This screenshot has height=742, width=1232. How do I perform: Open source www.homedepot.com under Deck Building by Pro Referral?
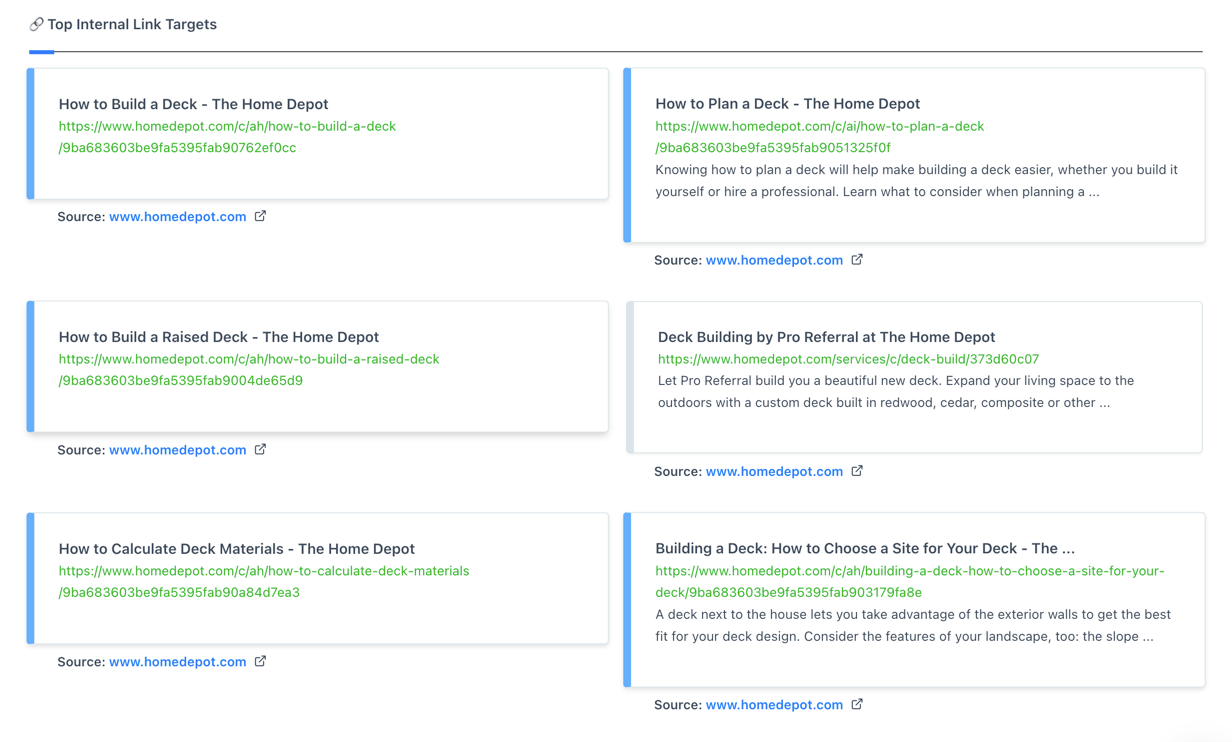pyautogui.click(x=774, y=472)
